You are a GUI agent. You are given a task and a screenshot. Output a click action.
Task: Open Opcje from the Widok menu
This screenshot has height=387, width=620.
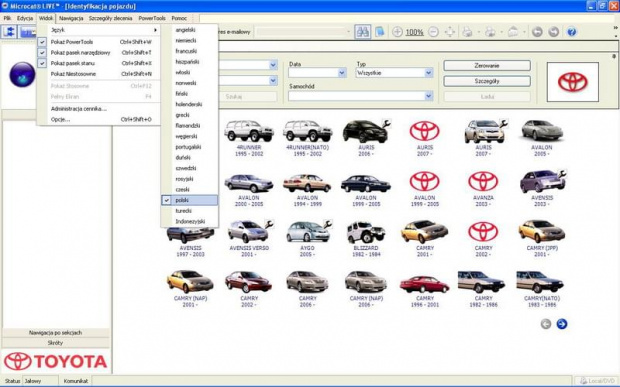[x=98, y=119]
